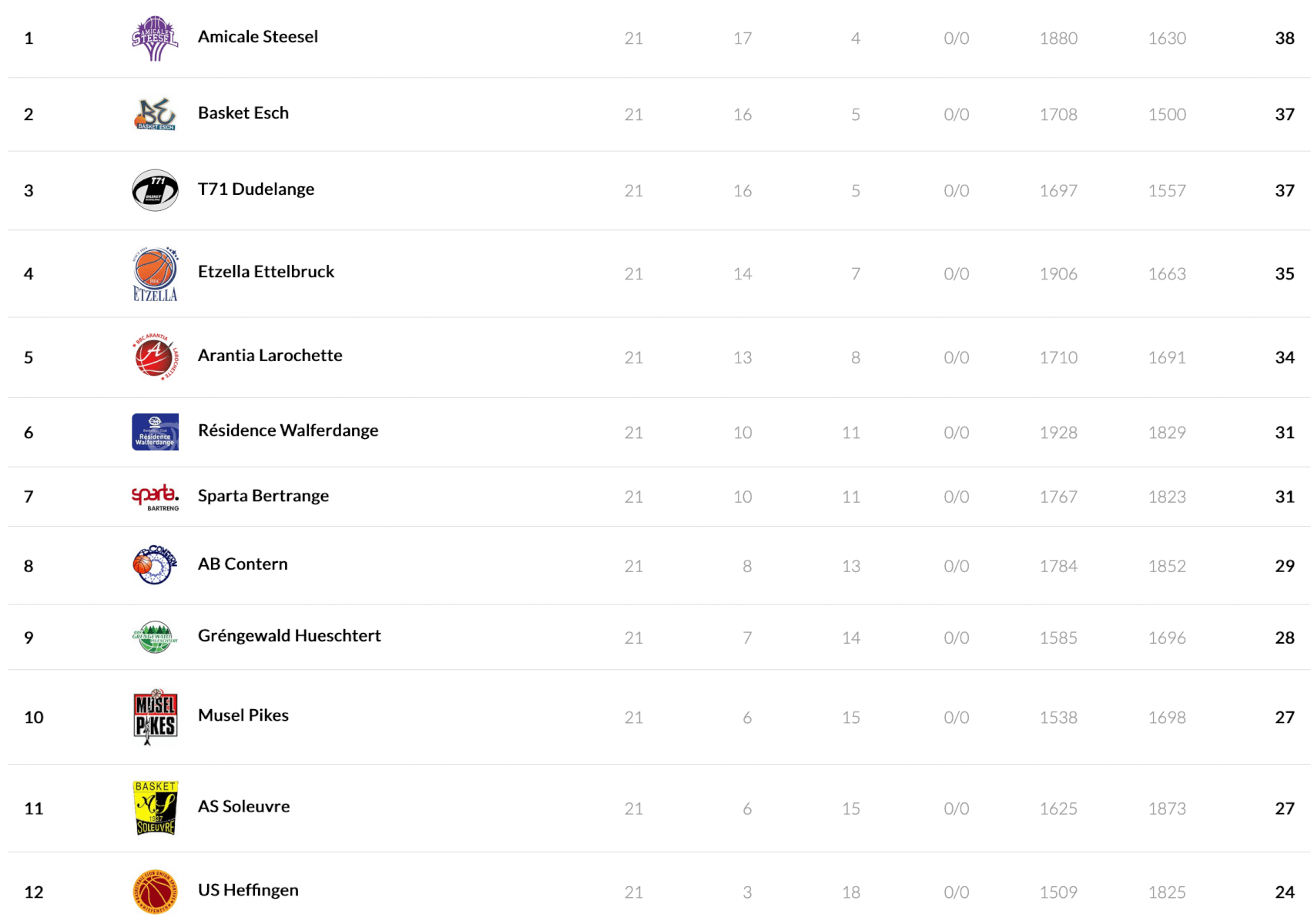
Task: Select the Résidence Walferdange team name
Action: pyautogui.click(x=288, y=430)
